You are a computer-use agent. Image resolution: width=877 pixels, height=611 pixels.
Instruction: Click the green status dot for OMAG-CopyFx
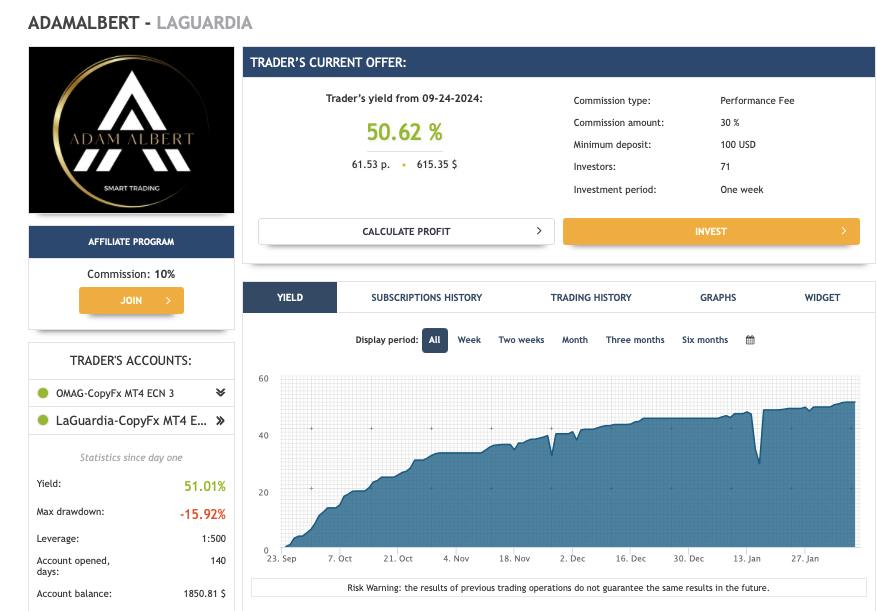(43, 393)
